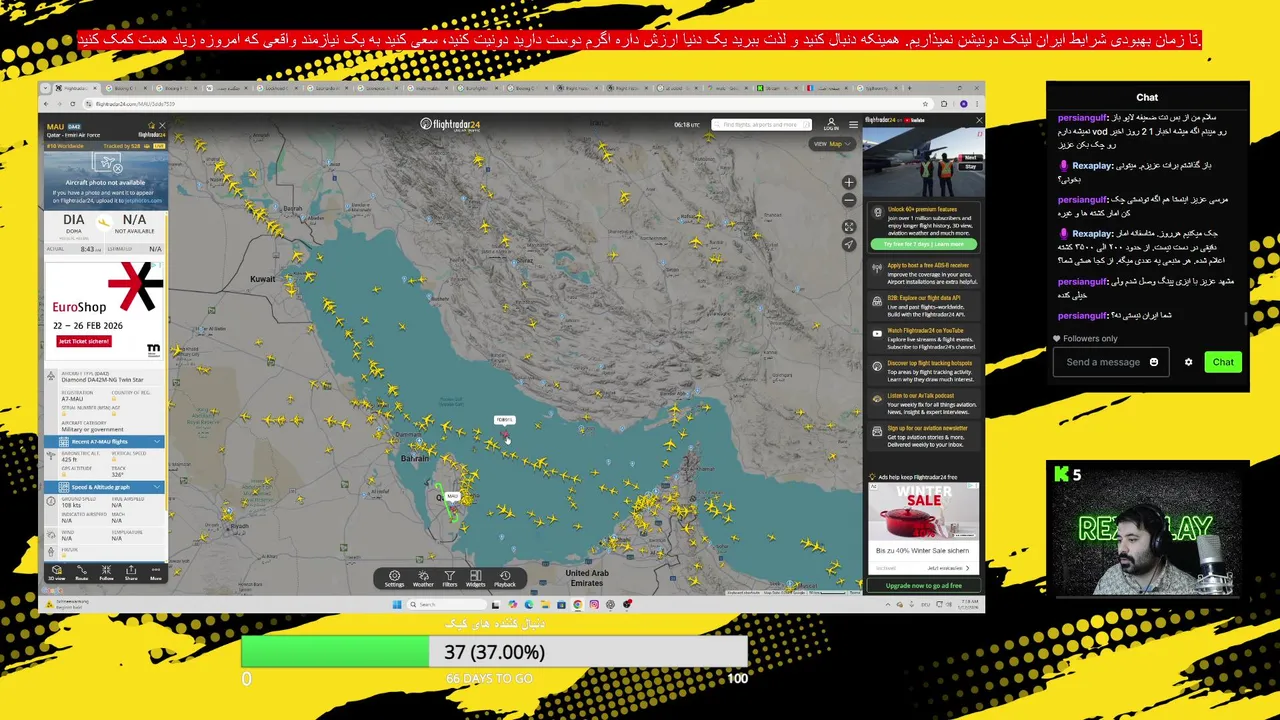Open the flight Filters tool

click(450, 580)
